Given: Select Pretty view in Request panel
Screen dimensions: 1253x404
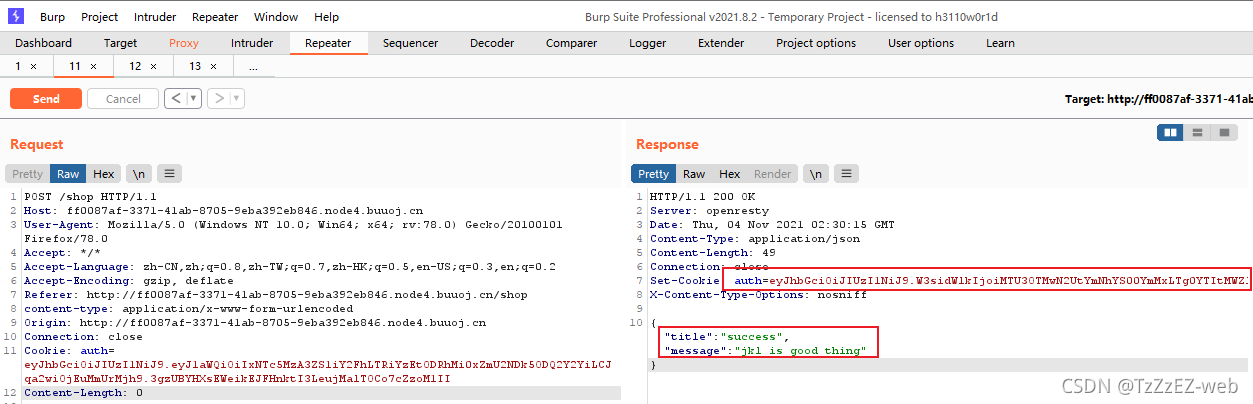Looking at the screenshot, I should click(x=28, y=174).
